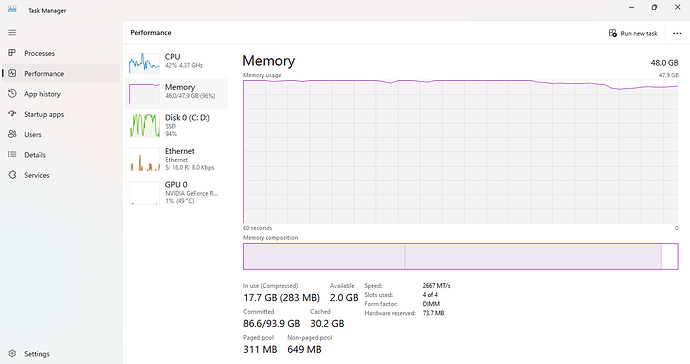Maximize the Task Manager window

(654, 7)
